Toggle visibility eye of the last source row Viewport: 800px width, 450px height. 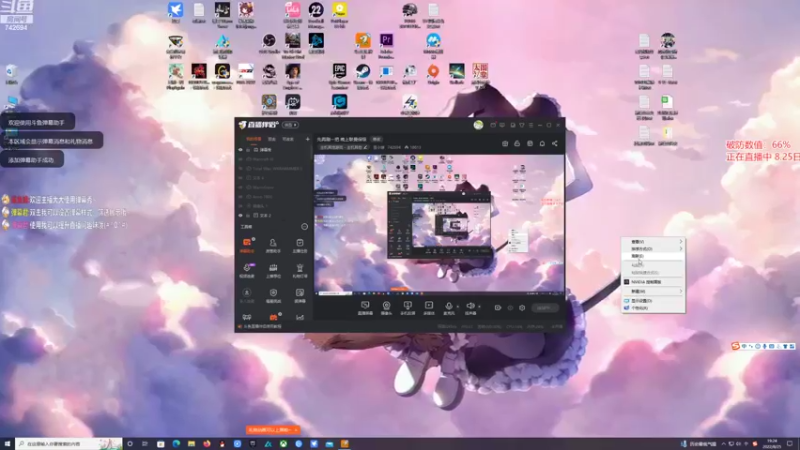click(x=241, y=215)
